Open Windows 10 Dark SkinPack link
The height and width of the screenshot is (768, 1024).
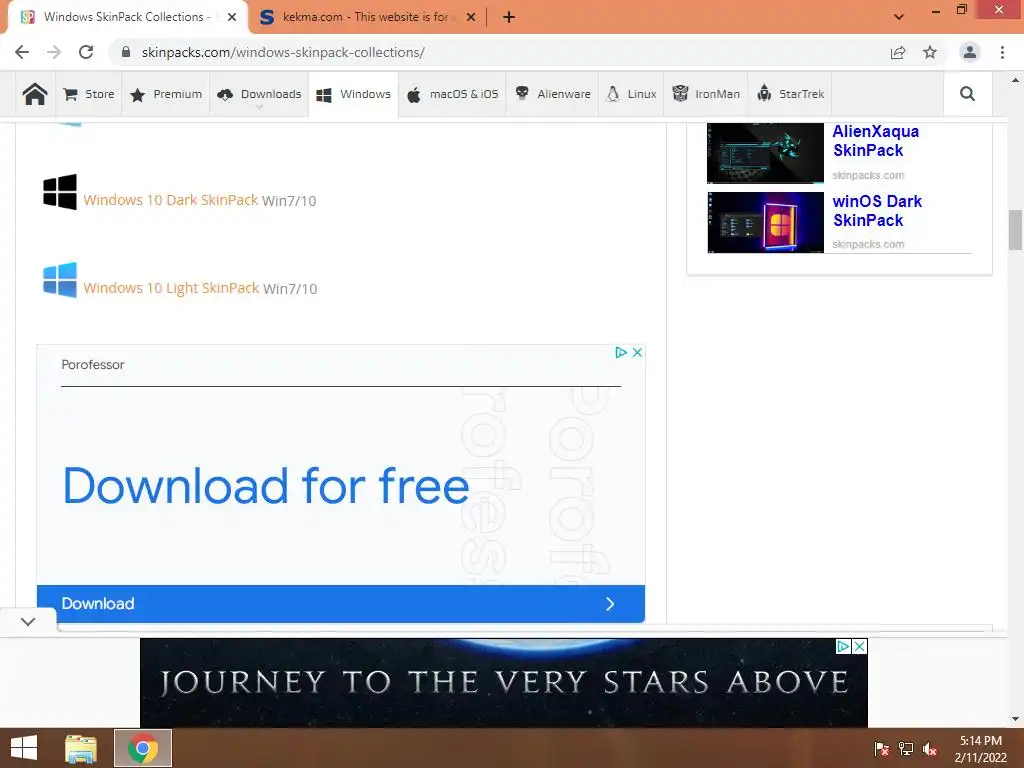tap(170, 200)
